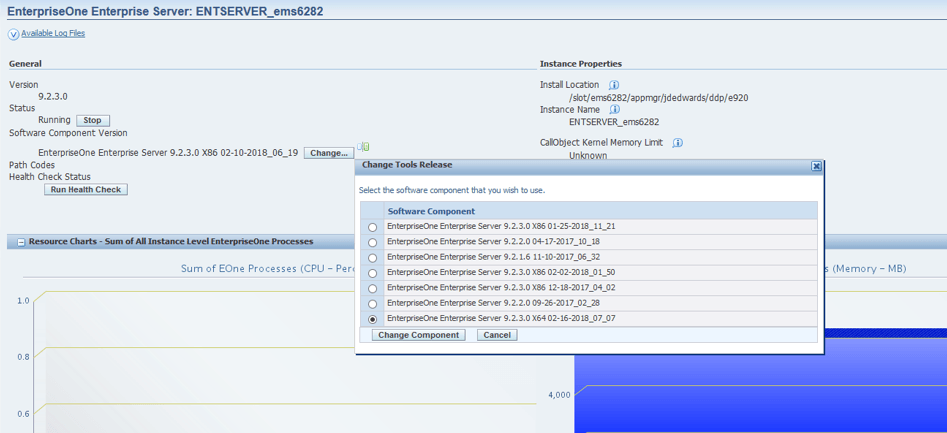The height and width of the screenshot is (433, 947).
Task: Click Change Component button
Action: click(x=419, y=335)
